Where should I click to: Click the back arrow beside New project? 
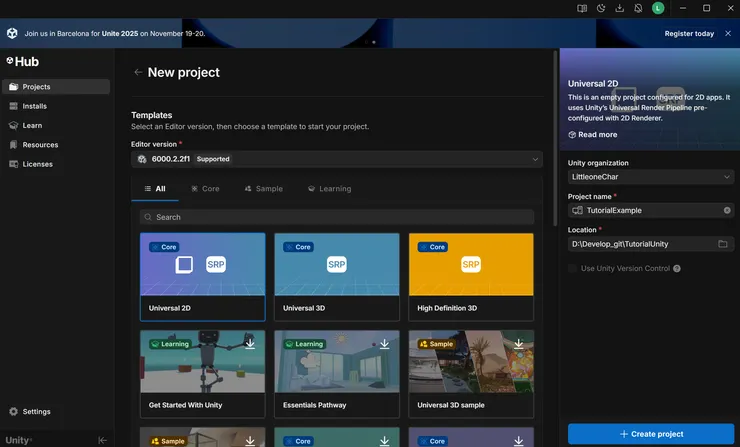tap(138, 72)
